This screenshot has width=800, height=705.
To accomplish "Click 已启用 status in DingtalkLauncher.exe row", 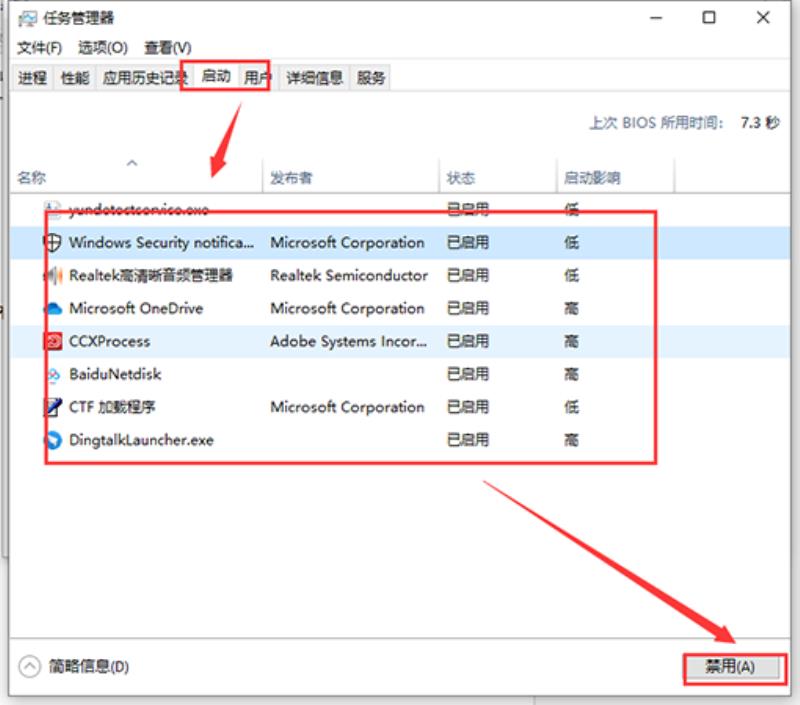I will coord(468,440).
